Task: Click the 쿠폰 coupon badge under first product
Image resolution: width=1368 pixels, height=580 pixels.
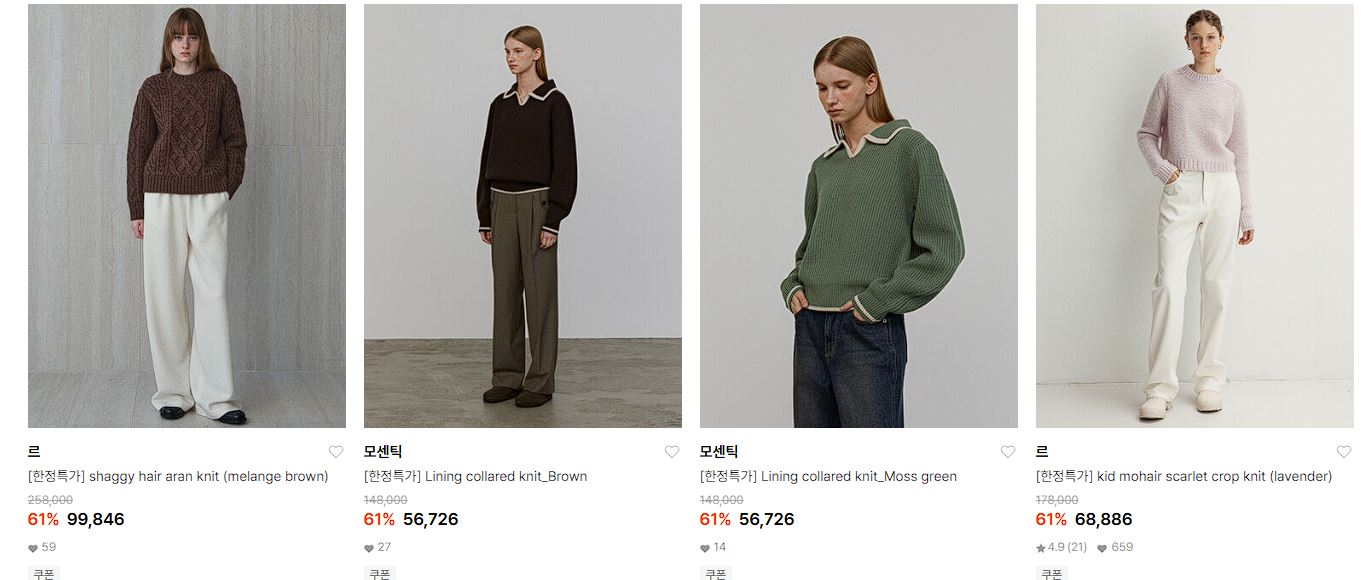Action: [x=44, y=574]
